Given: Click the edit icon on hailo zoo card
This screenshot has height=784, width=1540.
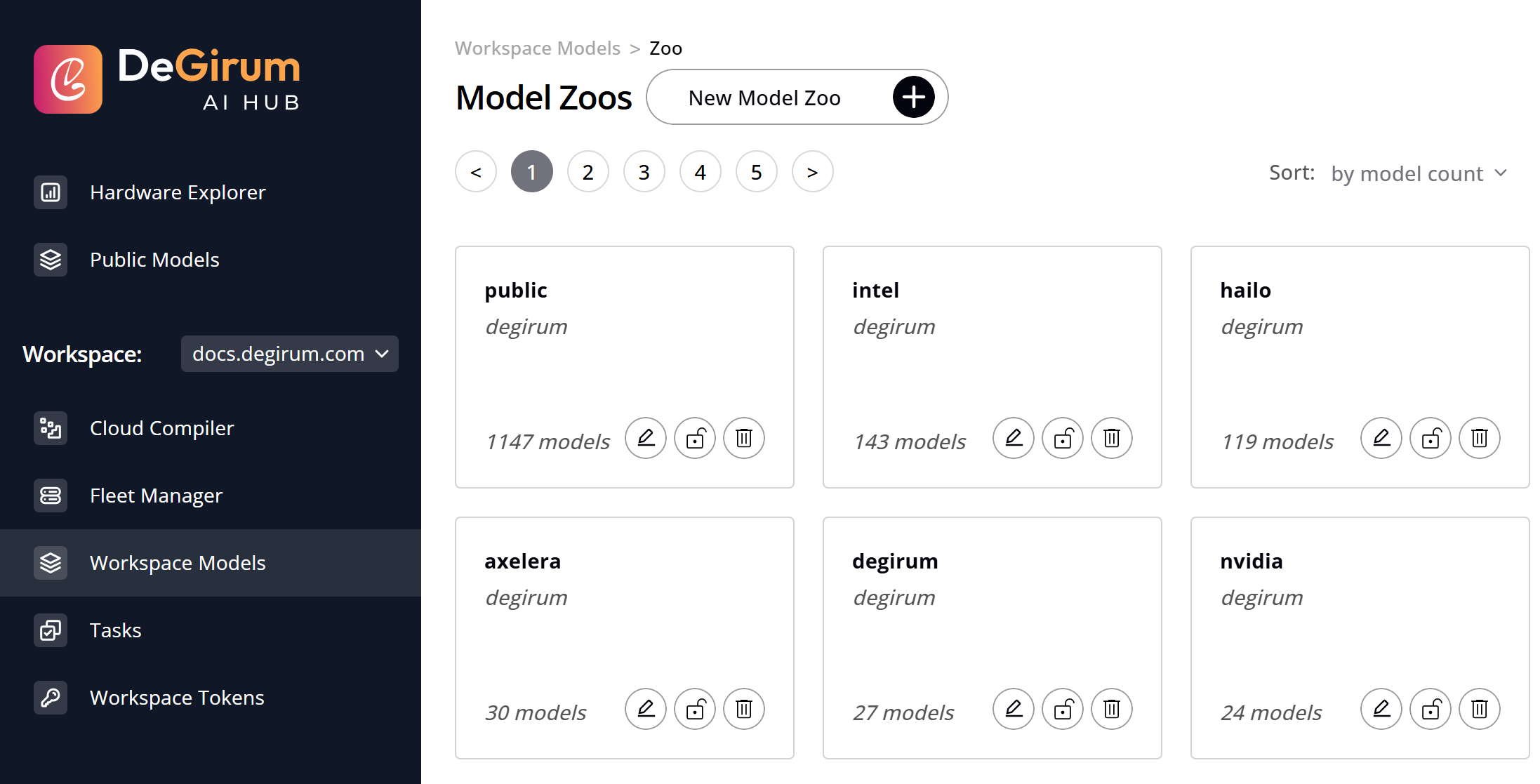Looking at the screenshot, I should (1381, 438).
